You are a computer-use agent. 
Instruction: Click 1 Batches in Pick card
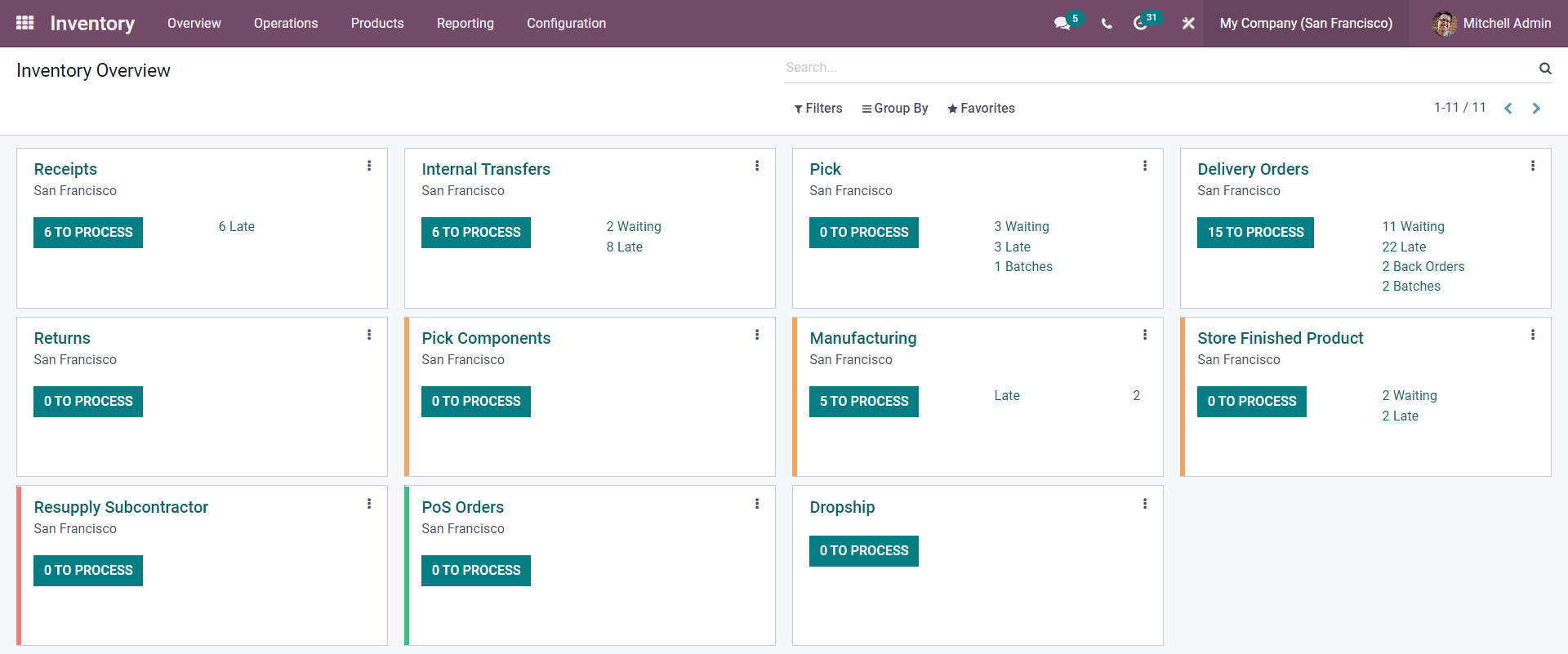1023,267
